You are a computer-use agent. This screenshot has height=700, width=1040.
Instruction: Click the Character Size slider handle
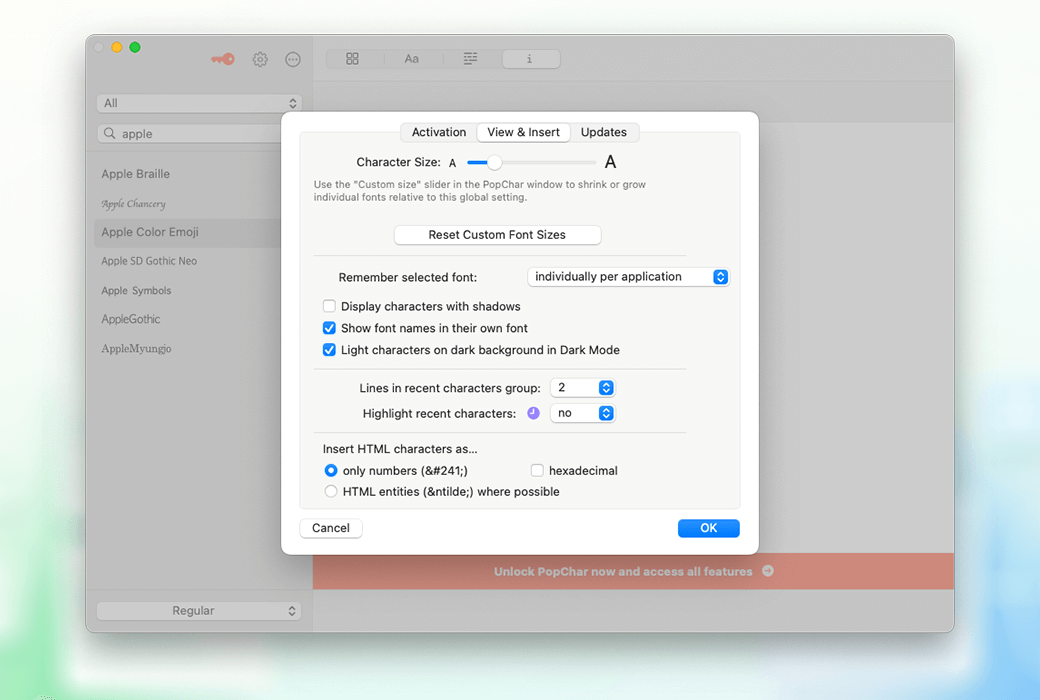494,162
